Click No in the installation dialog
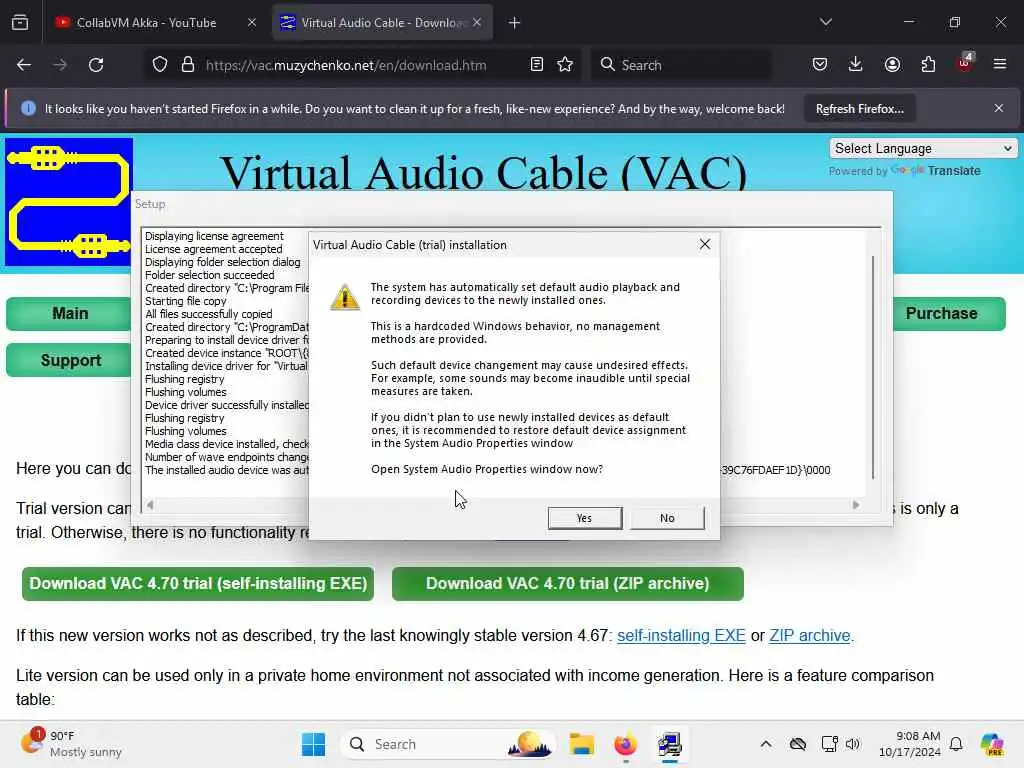Viewport: 1024px width, 768px height. [x=667, y=518]
